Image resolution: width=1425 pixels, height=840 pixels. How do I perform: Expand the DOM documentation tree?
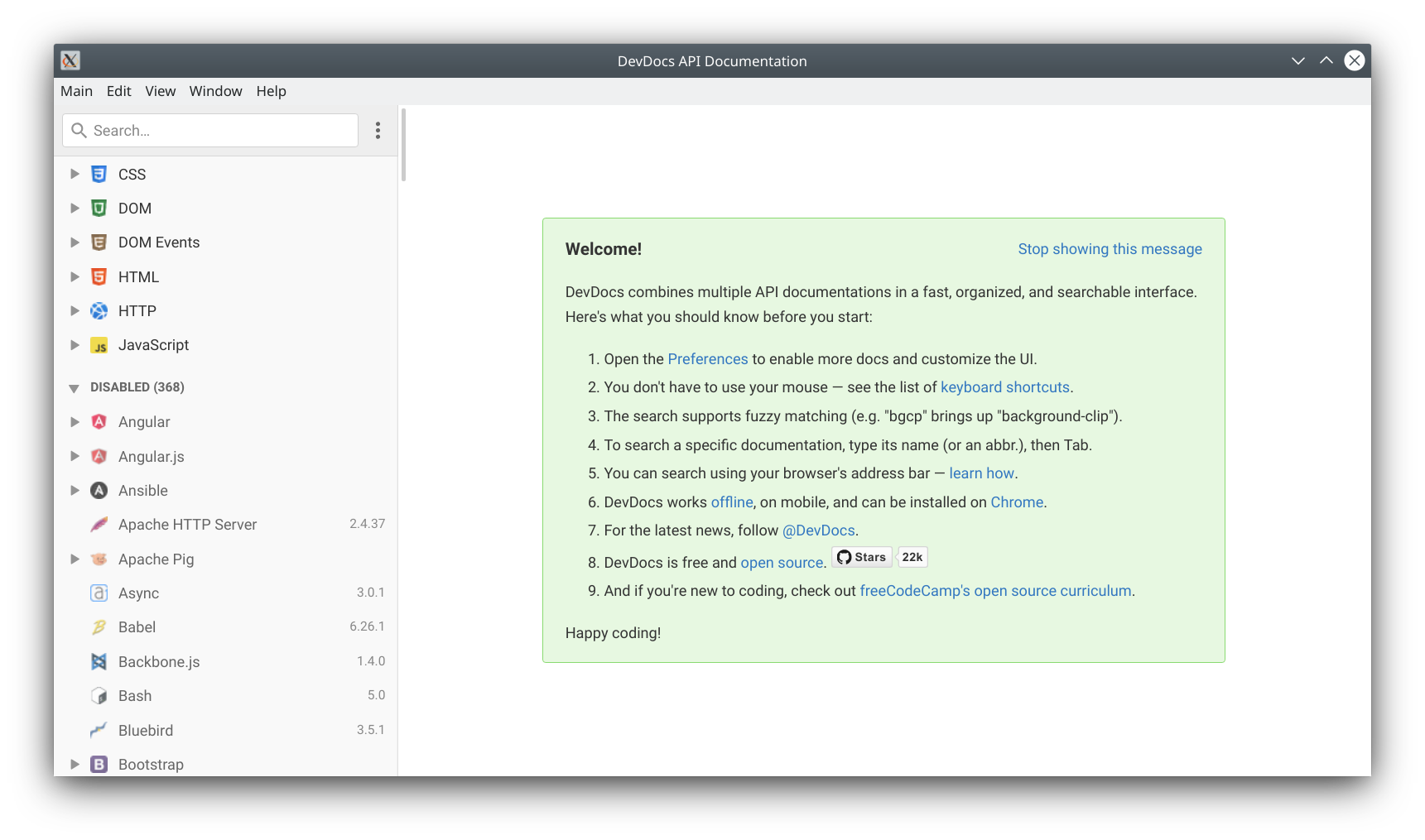pyautogui.click(x=75, y=208)
